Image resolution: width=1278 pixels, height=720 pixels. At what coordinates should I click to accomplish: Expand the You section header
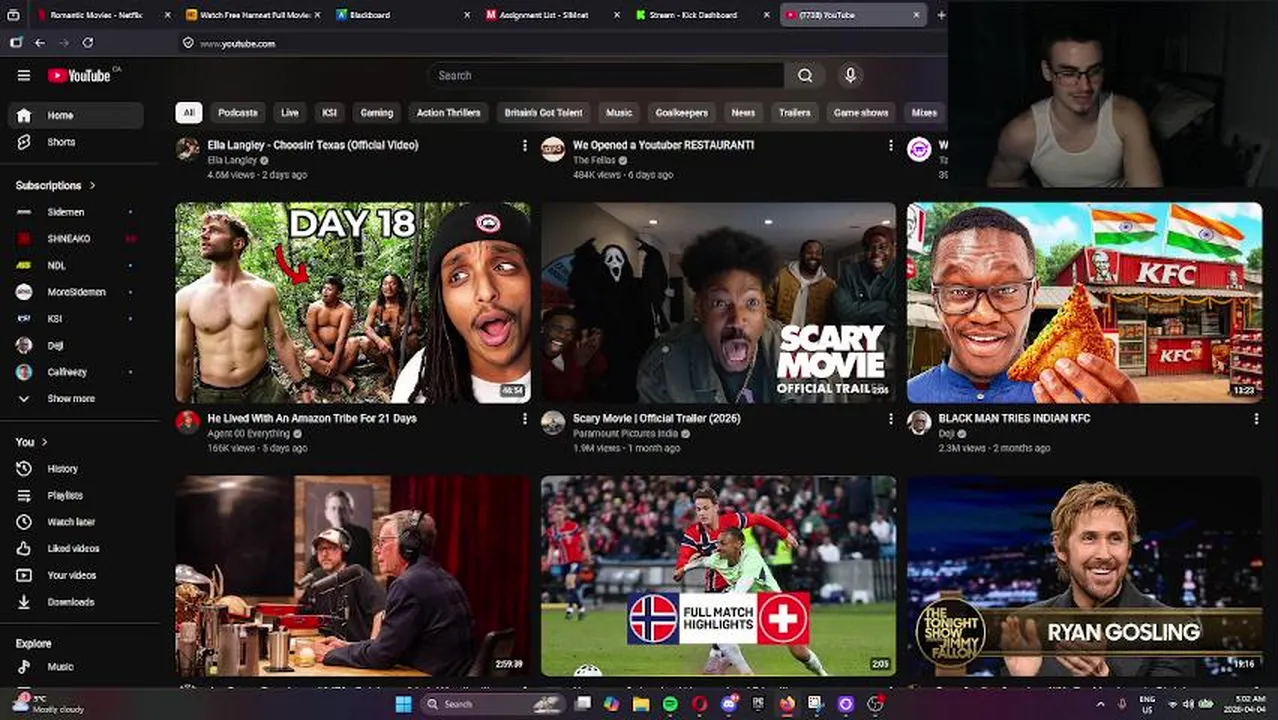(x=31, y=441)
